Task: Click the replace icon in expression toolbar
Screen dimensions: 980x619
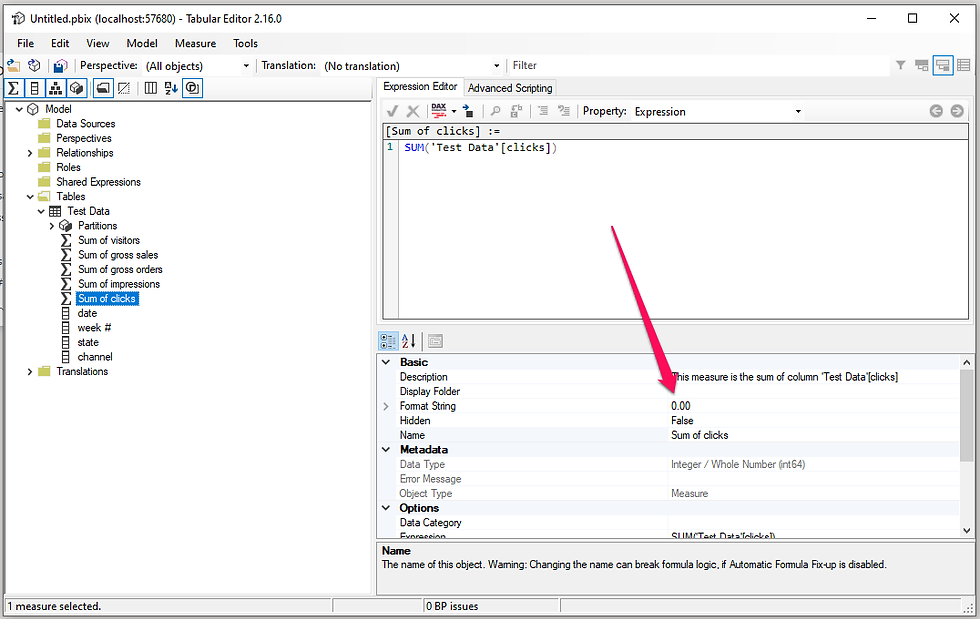Action: tap(516, 111)
